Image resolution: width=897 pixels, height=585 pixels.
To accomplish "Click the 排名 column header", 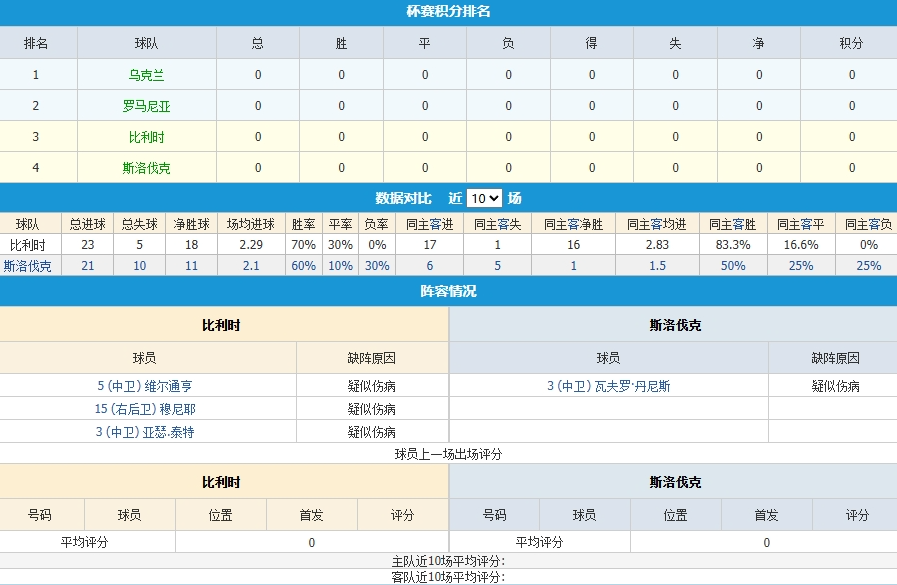I will 36,44.
